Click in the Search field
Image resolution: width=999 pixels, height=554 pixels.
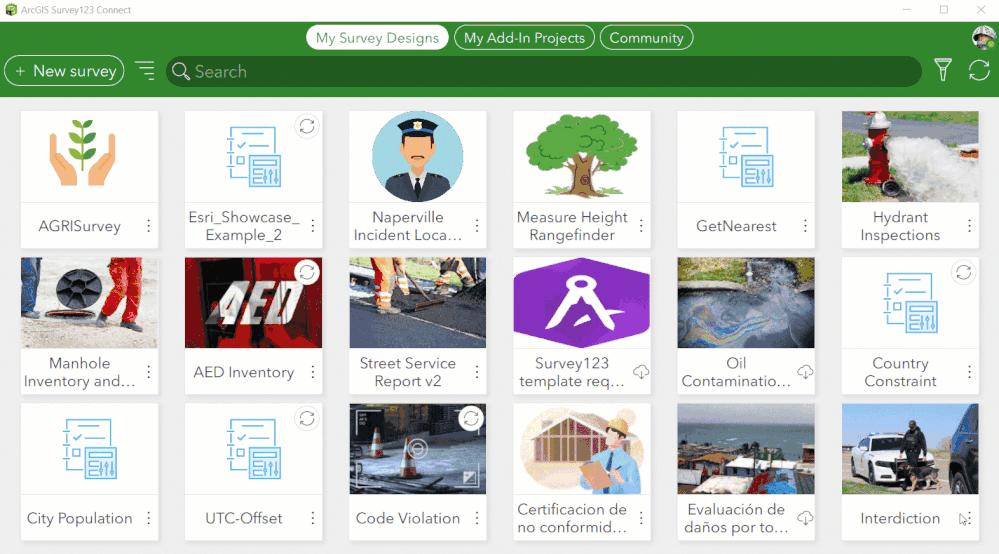pyautogui.click(x=543, y=71)
